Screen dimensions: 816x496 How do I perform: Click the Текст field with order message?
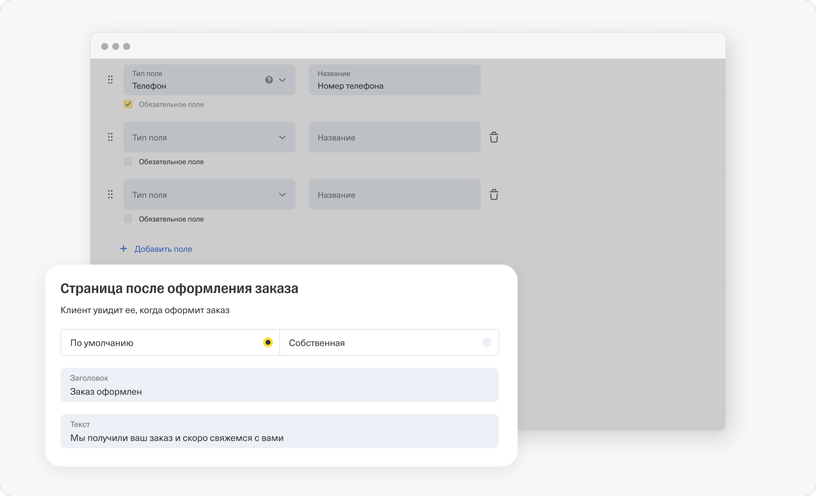click(279, 431)
